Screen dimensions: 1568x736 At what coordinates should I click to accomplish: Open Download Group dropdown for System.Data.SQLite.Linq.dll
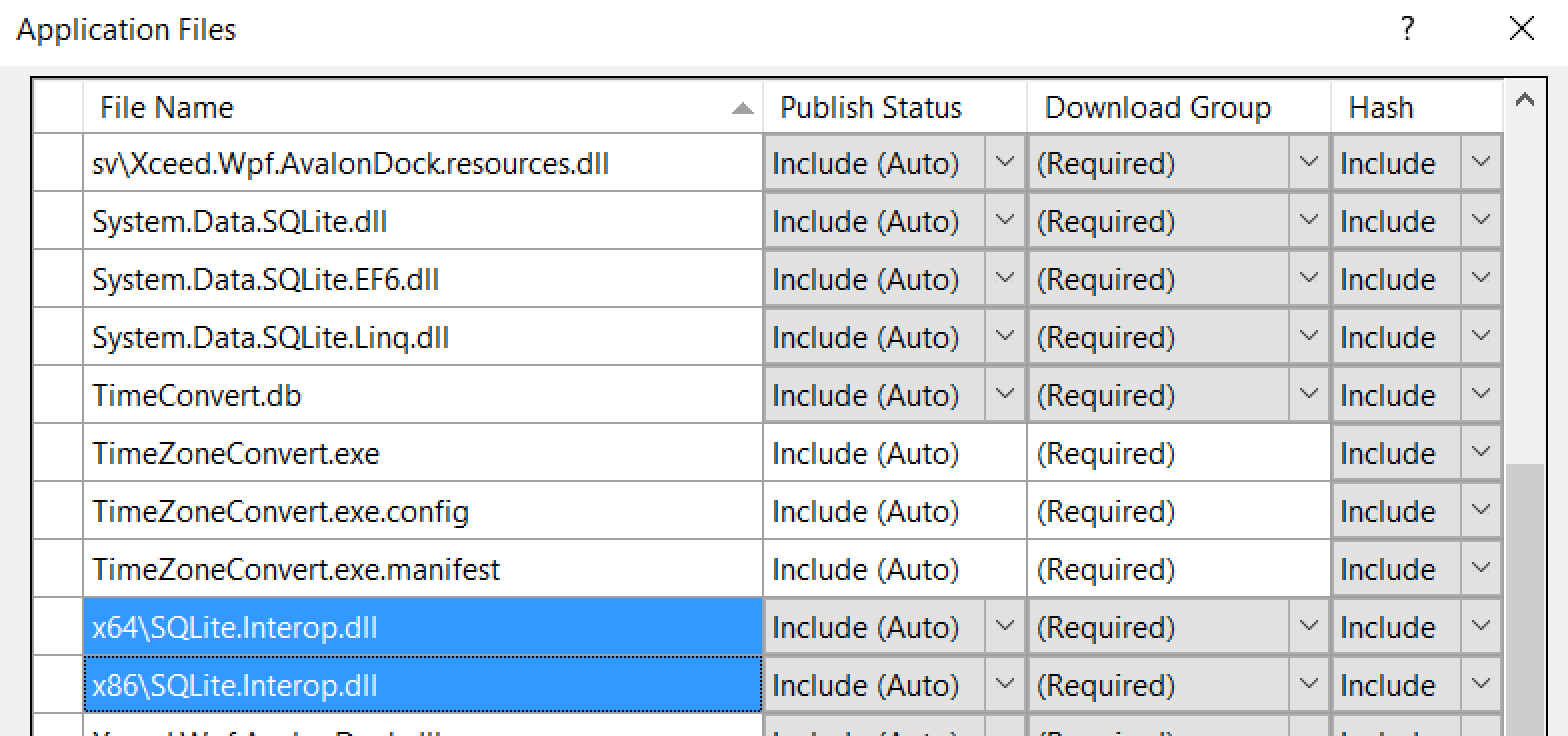1308,338
